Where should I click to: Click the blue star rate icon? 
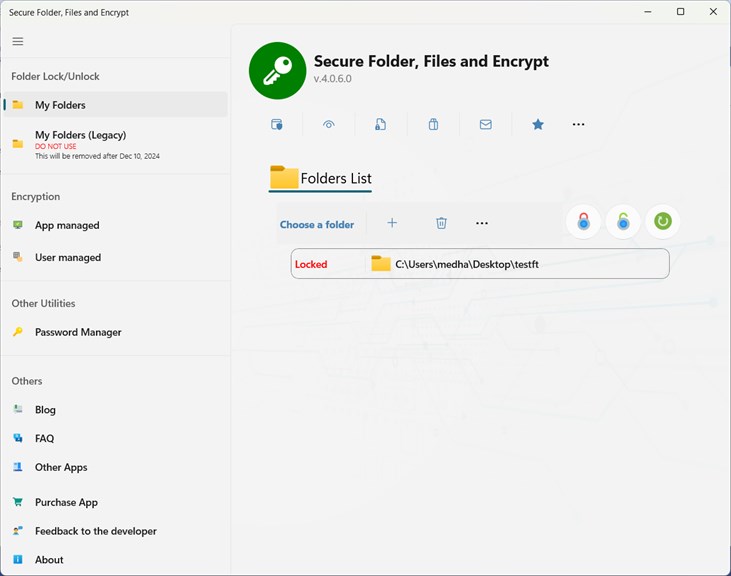tap(538, 124)
